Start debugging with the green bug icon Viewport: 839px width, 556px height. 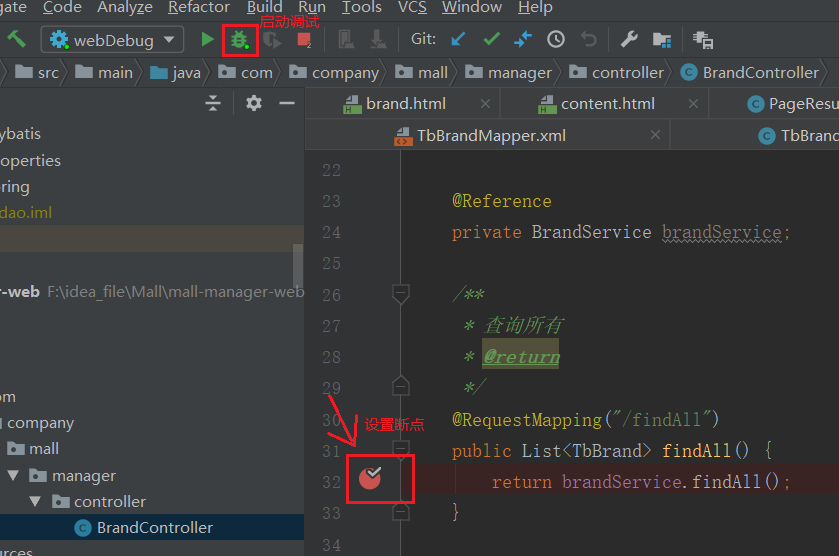[x=239, y=40]
